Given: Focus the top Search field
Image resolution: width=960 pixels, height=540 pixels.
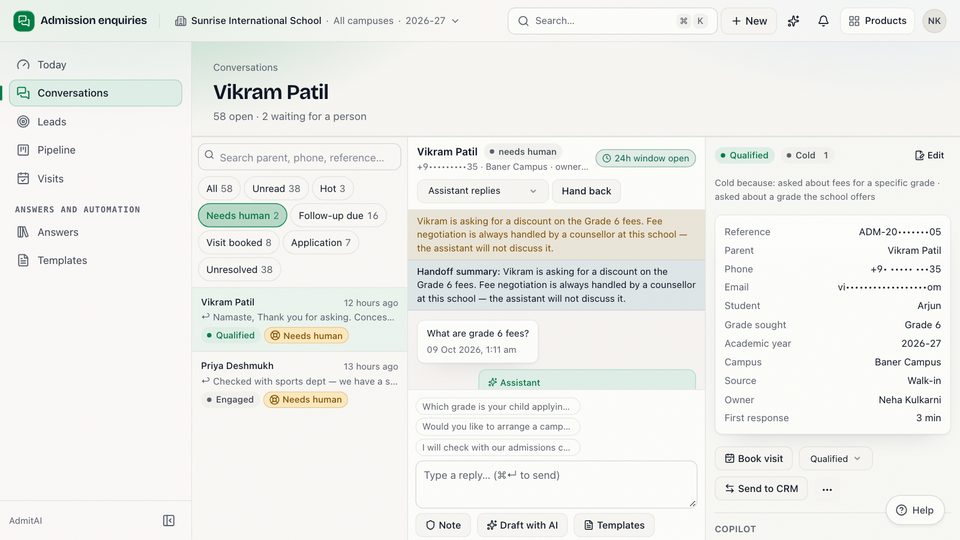Looking at the screenshot, I should 612,21.
